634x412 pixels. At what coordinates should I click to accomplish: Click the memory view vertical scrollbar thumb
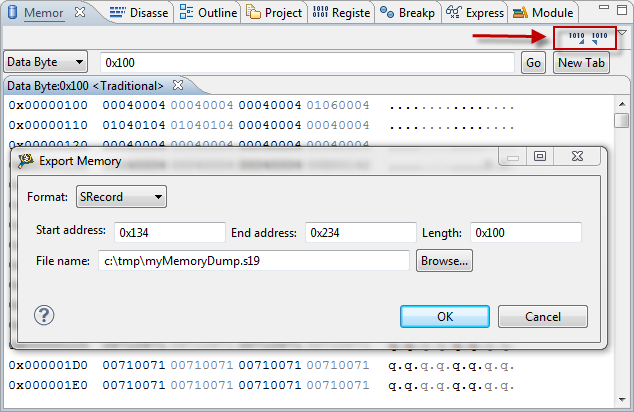[x=621, y=120]
